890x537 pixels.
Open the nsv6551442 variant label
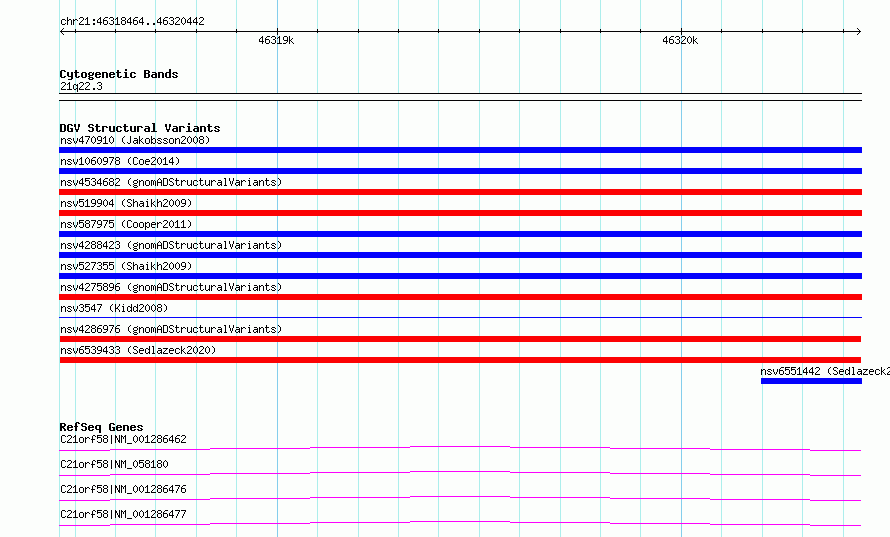[825, 371]
